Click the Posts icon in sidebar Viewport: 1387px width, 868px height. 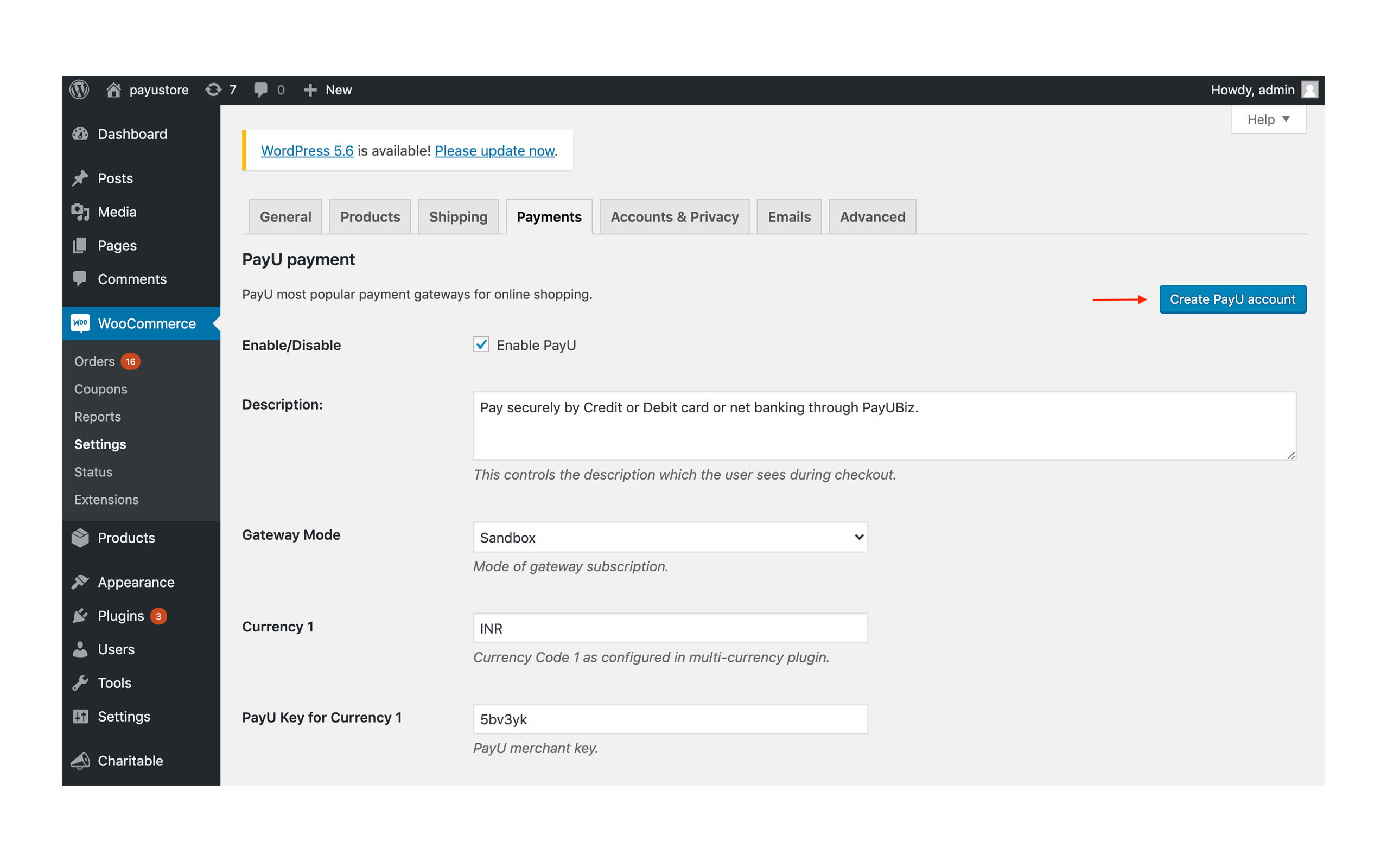pyautogui.click(x=83, y=178)
